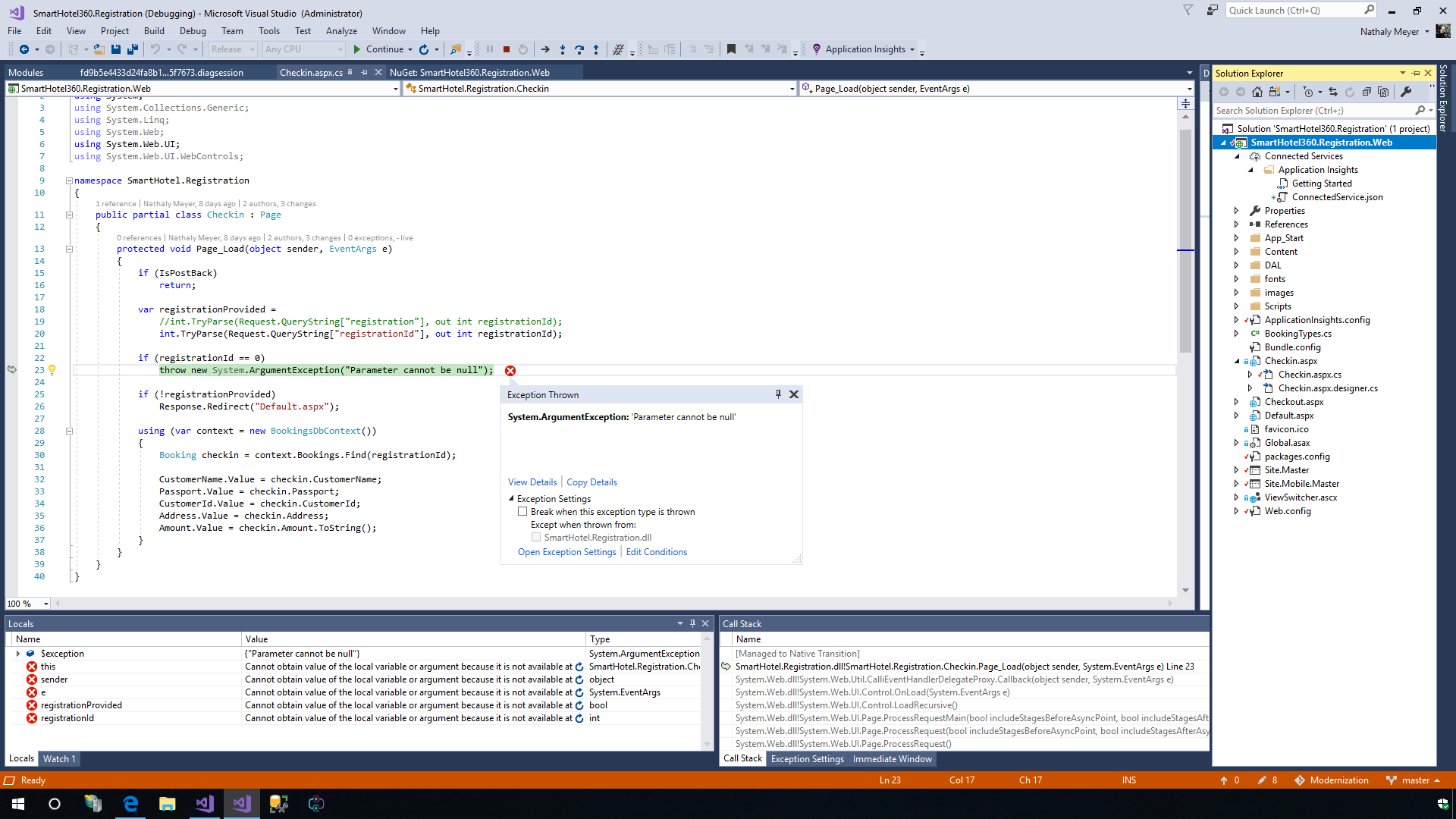Click the View Details link
Screen dimensions: 1456x819
coord(532,482)
